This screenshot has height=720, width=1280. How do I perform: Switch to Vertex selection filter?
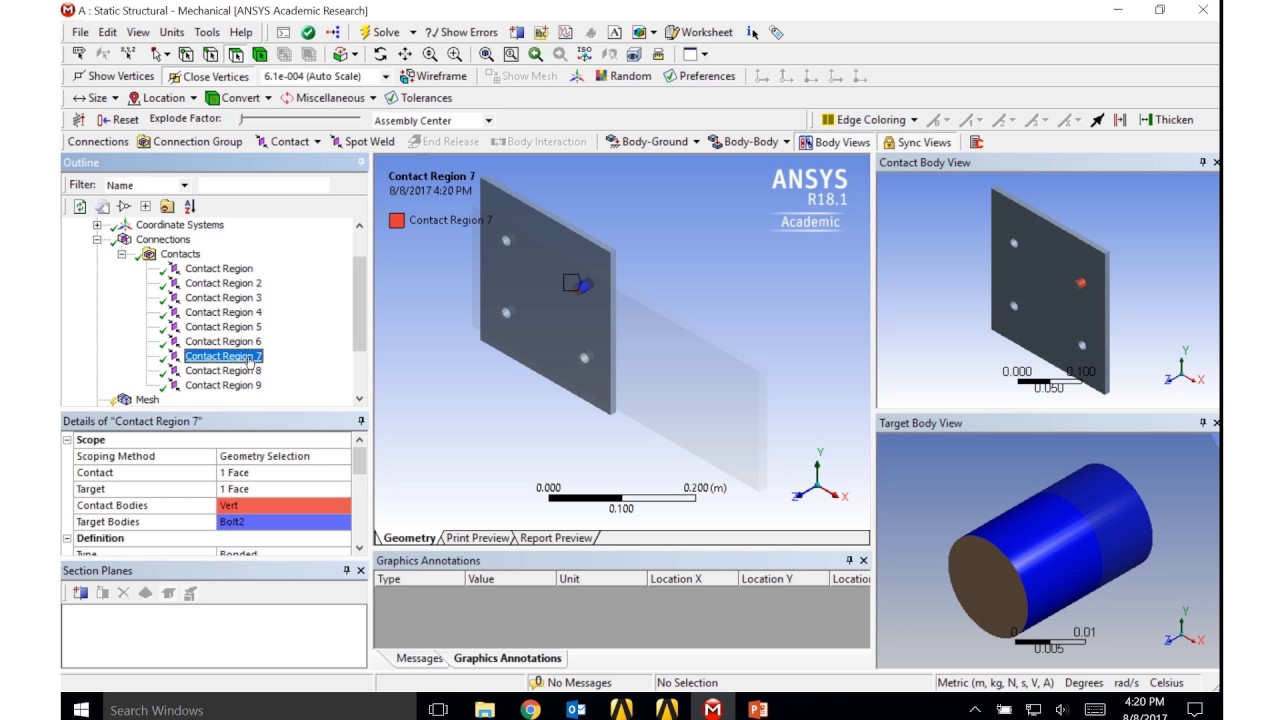[x=186, y=54]
